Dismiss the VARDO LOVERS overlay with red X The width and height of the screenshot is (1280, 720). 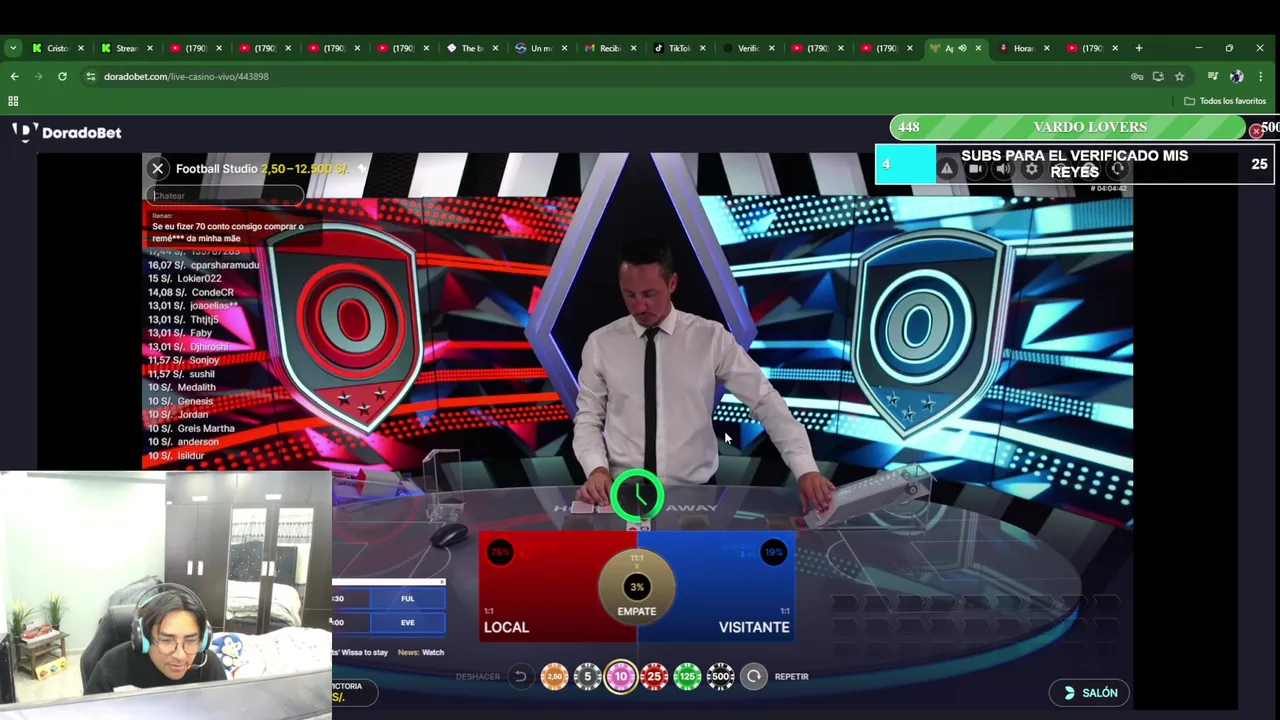[1256, 131]
